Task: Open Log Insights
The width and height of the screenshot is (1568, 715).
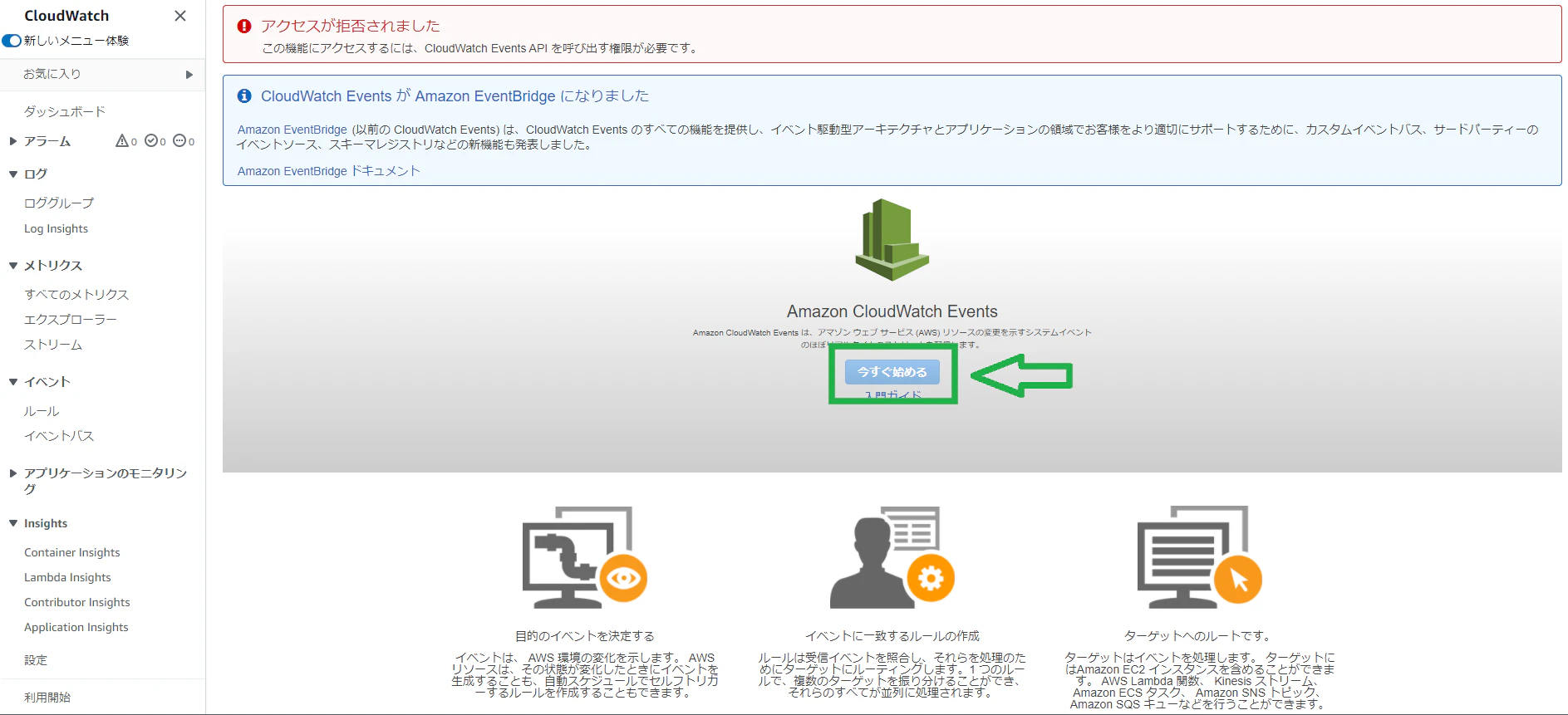Action: coord(56,228)
